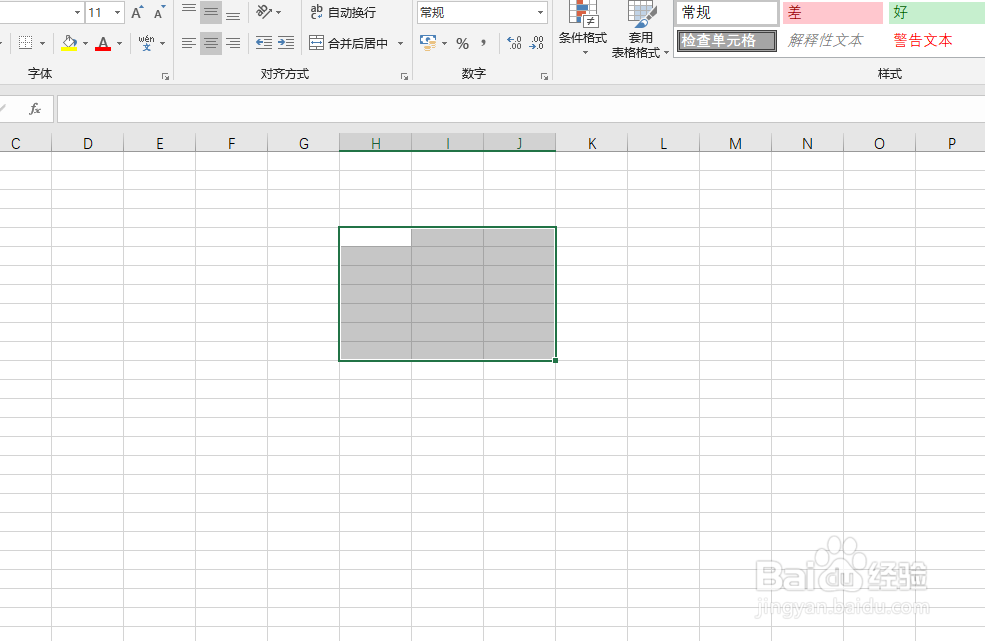Open 字体 font dialog launcher
The width and height of the screenshot is (985, 641).
click(x=165, y=77)
